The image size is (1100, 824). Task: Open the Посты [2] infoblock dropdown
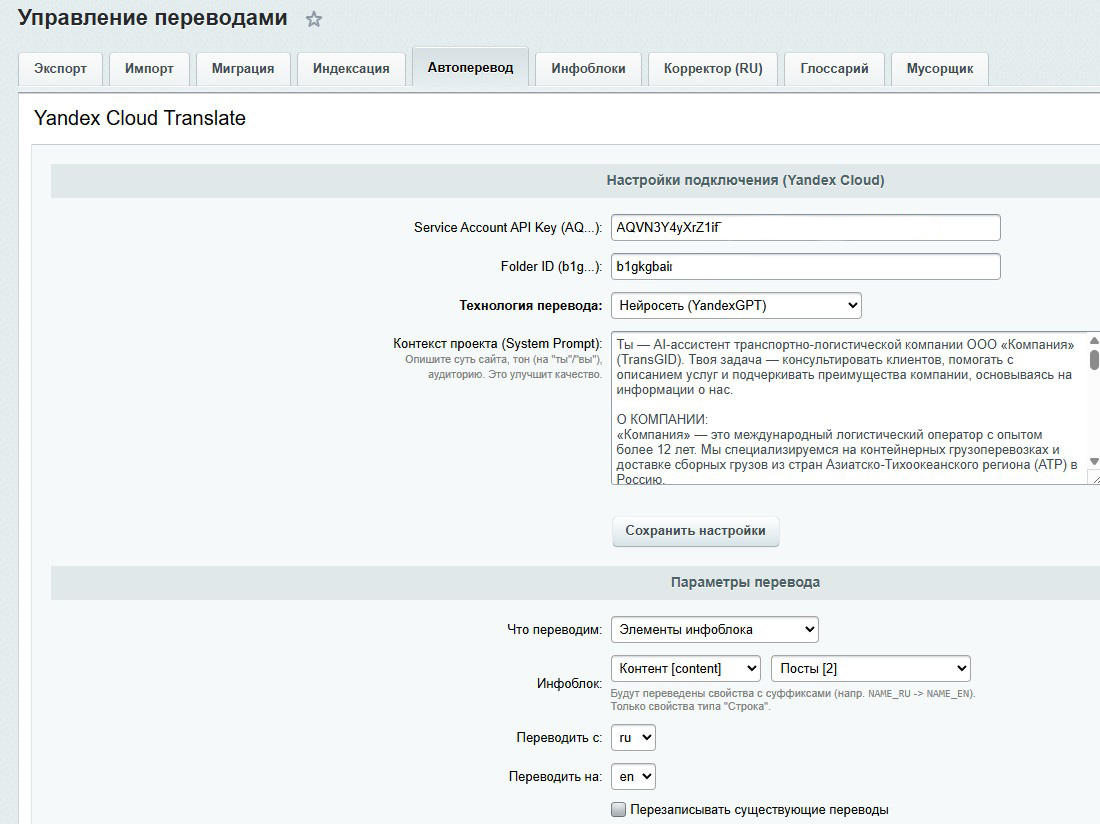pyautogui.click(x=870, y=668)
